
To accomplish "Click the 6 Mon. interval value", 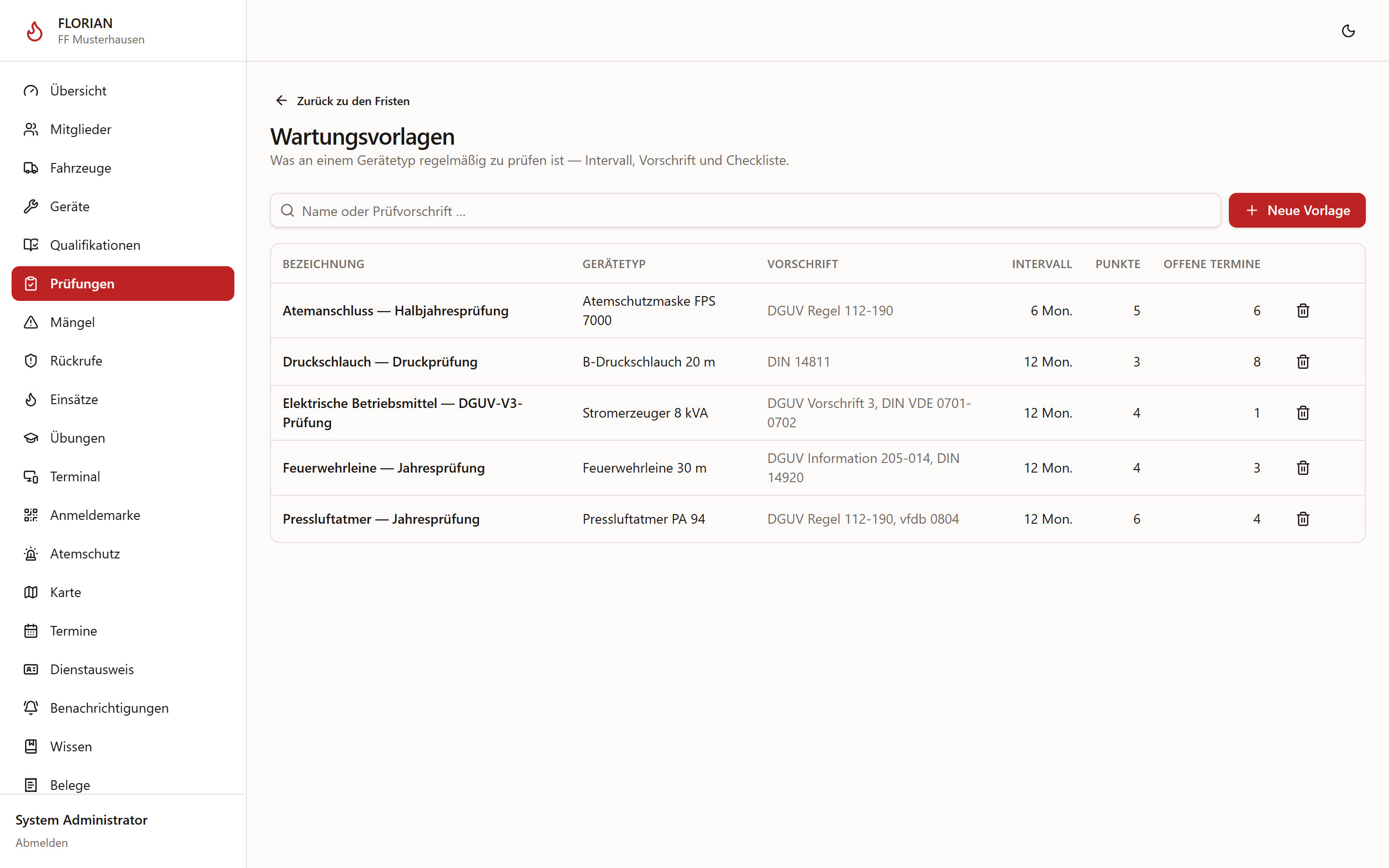I will click(1051, 311).
